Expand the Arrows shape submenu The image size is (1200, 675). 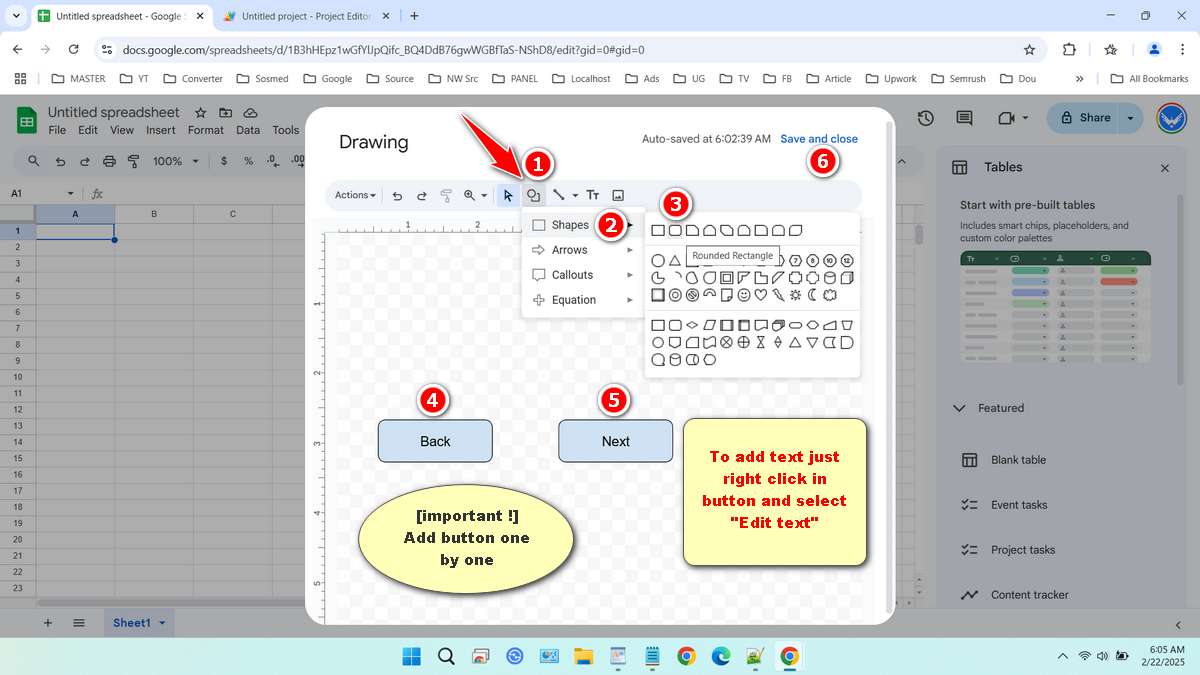point(569,249)
